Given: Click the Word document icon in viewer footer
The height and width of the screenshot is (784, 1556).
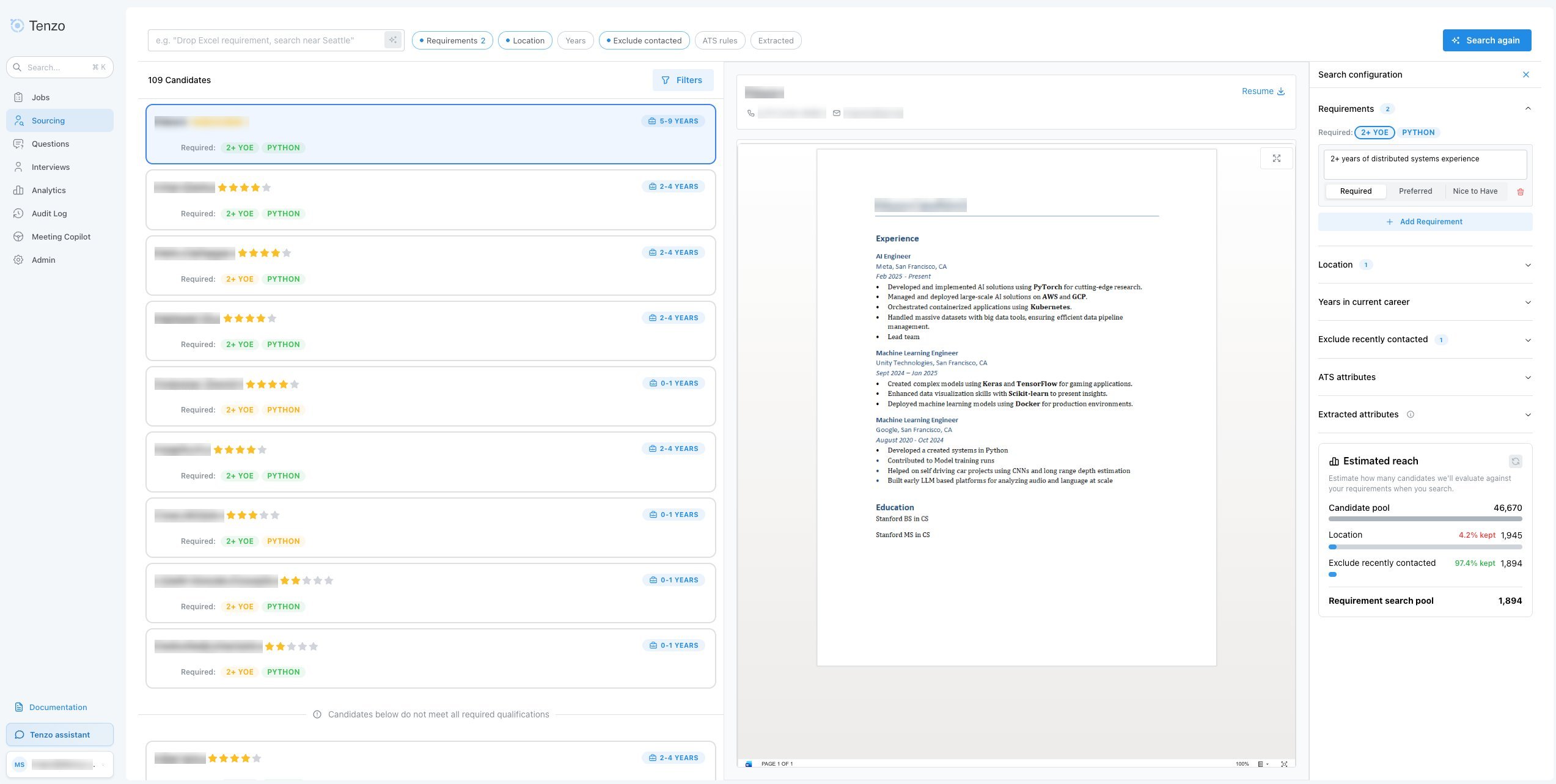Looking at the screenshot, I should 749,764.
